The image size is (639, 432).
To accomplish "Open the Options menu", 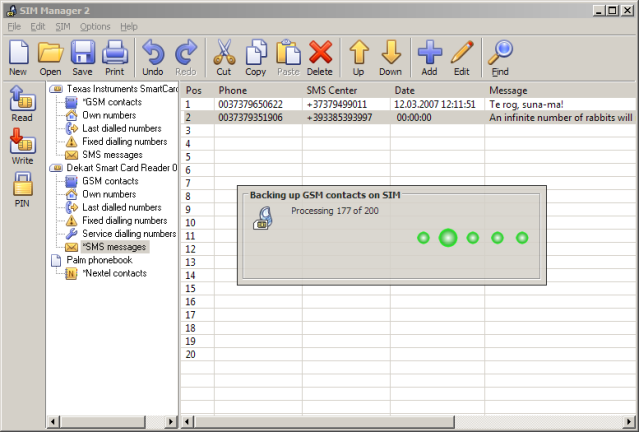I will pyautogui.click(x=95, y=26).
